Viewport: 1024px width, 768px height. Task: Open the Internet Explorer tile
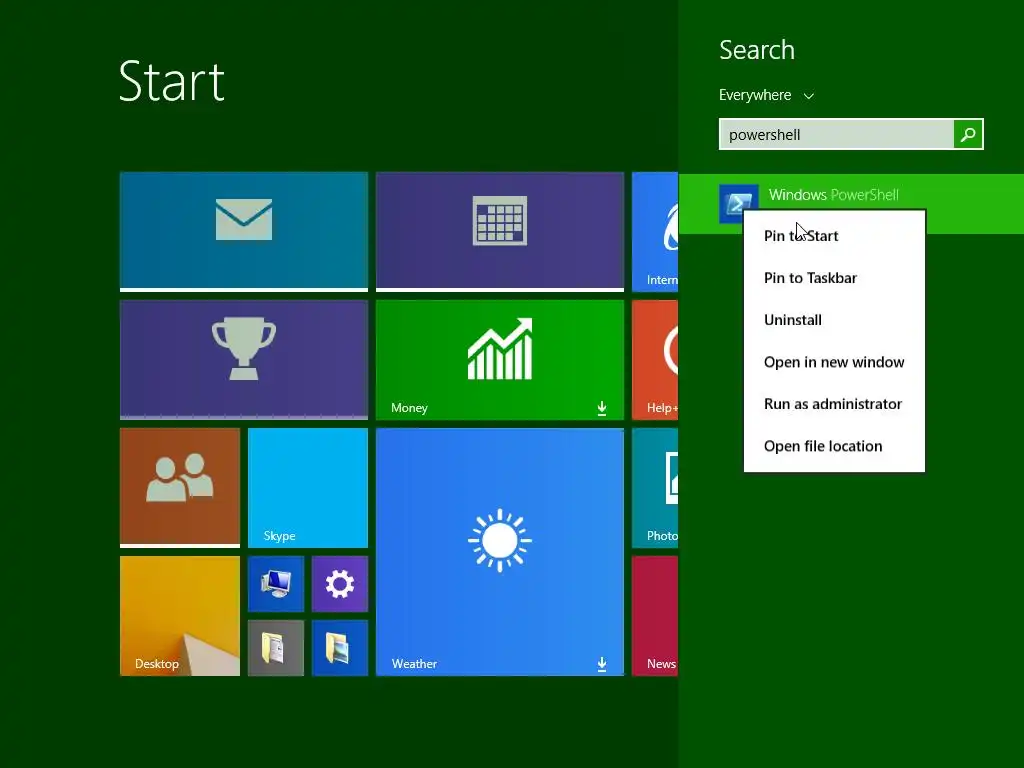(655, 231)
